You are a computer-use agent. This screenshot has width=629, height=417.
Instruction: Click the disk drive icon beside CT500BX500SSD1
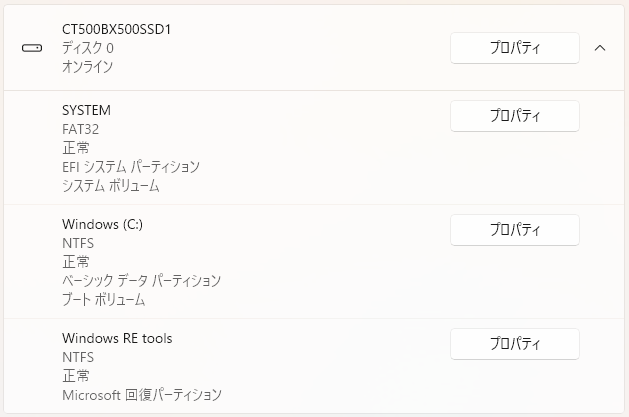point(32,48)
